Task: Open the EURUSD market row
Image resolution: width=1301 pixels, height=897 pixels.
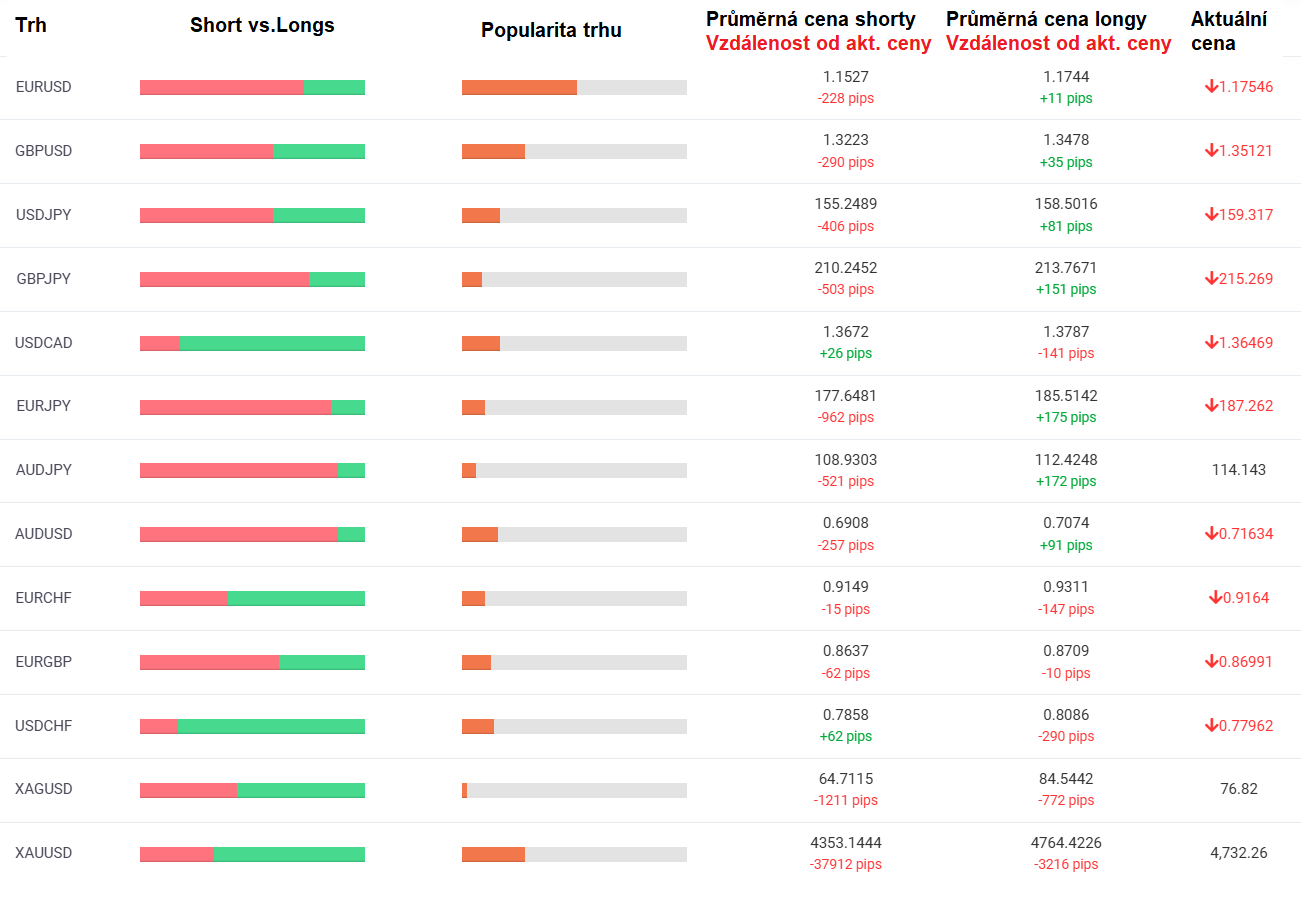Action: [x=44, y=87]
